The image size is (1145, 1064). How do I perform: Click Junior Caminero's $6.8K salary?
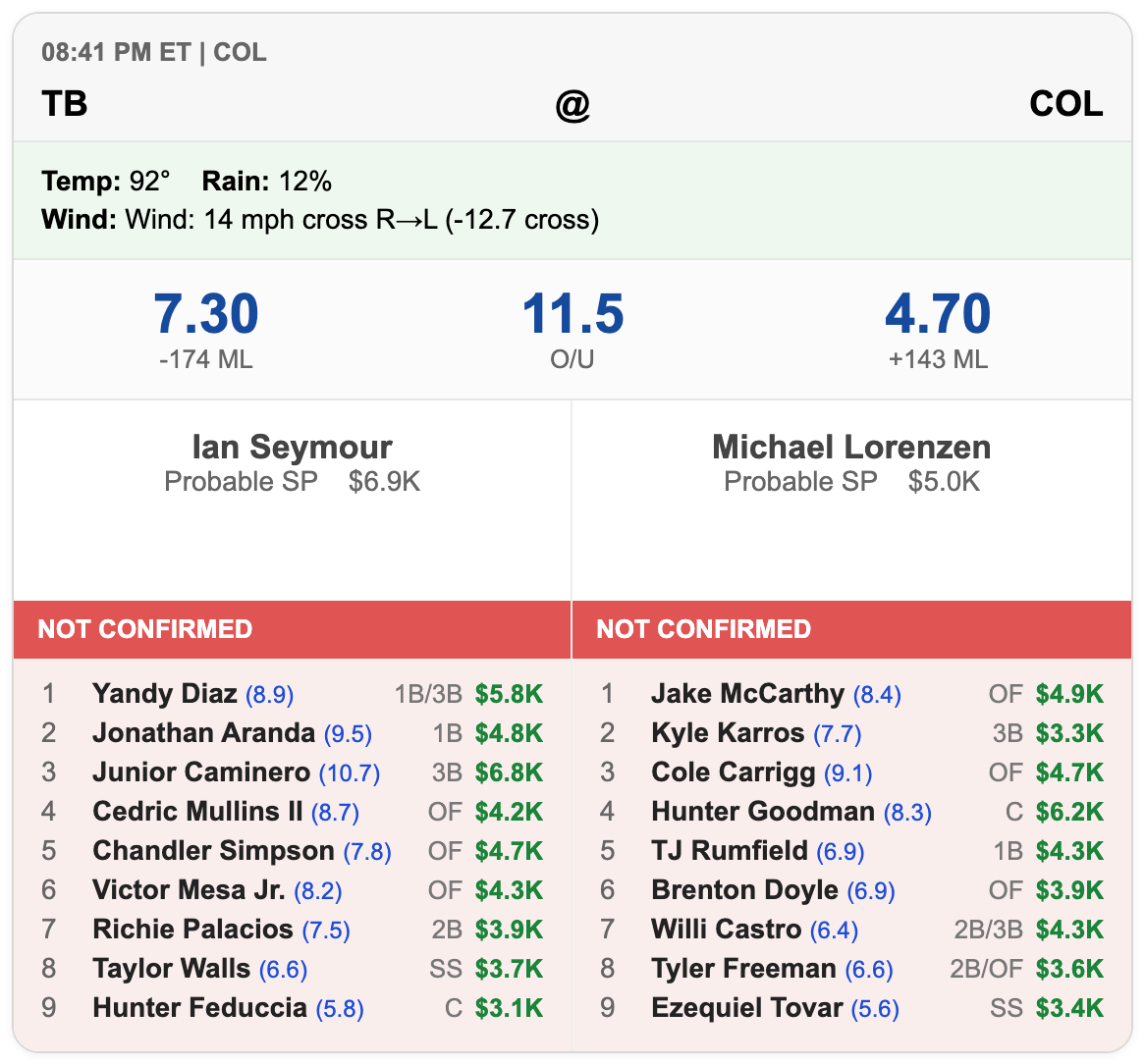pos(509,772)
